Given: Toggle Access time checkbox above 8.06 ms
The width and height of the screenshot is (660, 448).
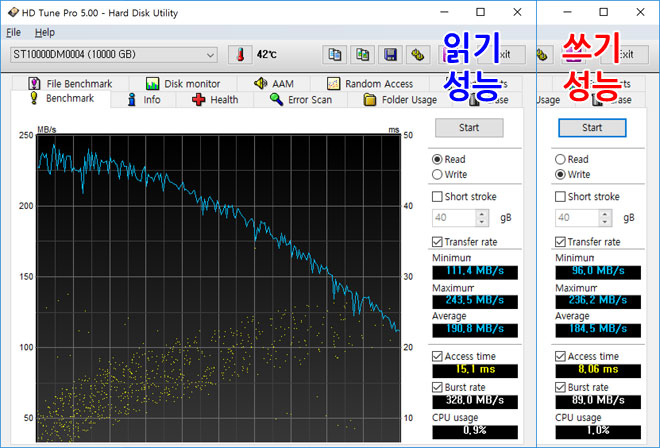Looking at the screenshot, I should tap(560, 356).
